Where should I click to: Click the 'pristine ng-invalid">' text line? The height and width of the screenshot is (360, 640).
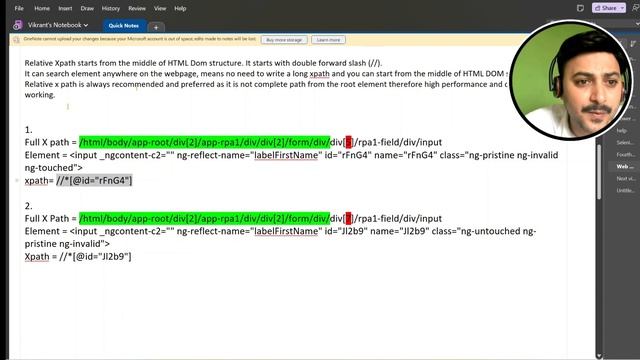point(67,244)
